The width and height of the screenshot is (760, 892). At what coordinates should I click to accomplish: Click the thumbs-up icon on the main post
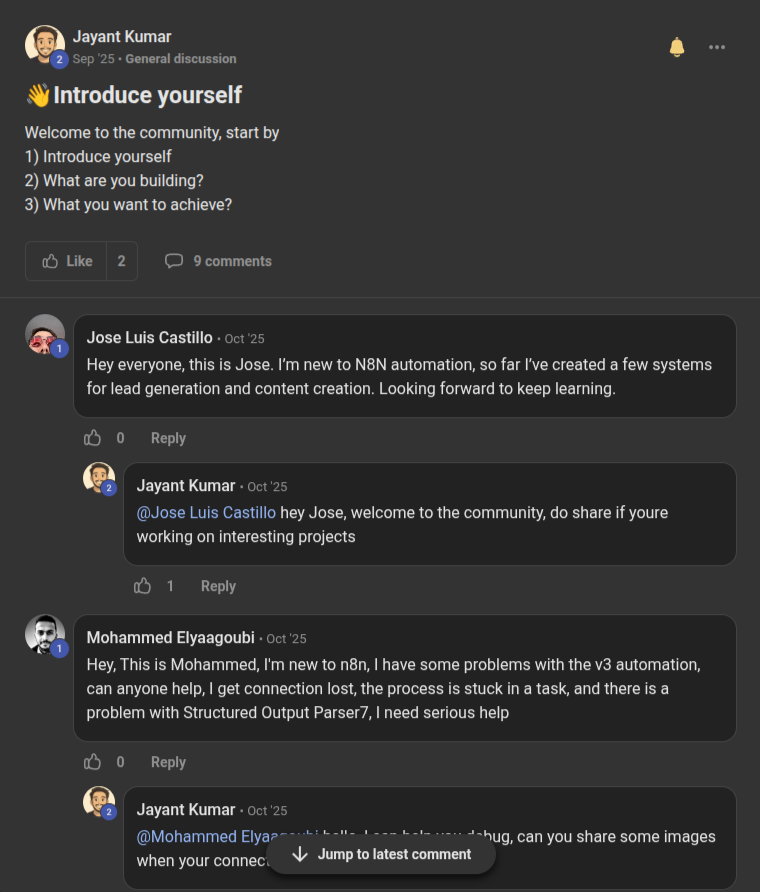(52, 260)
